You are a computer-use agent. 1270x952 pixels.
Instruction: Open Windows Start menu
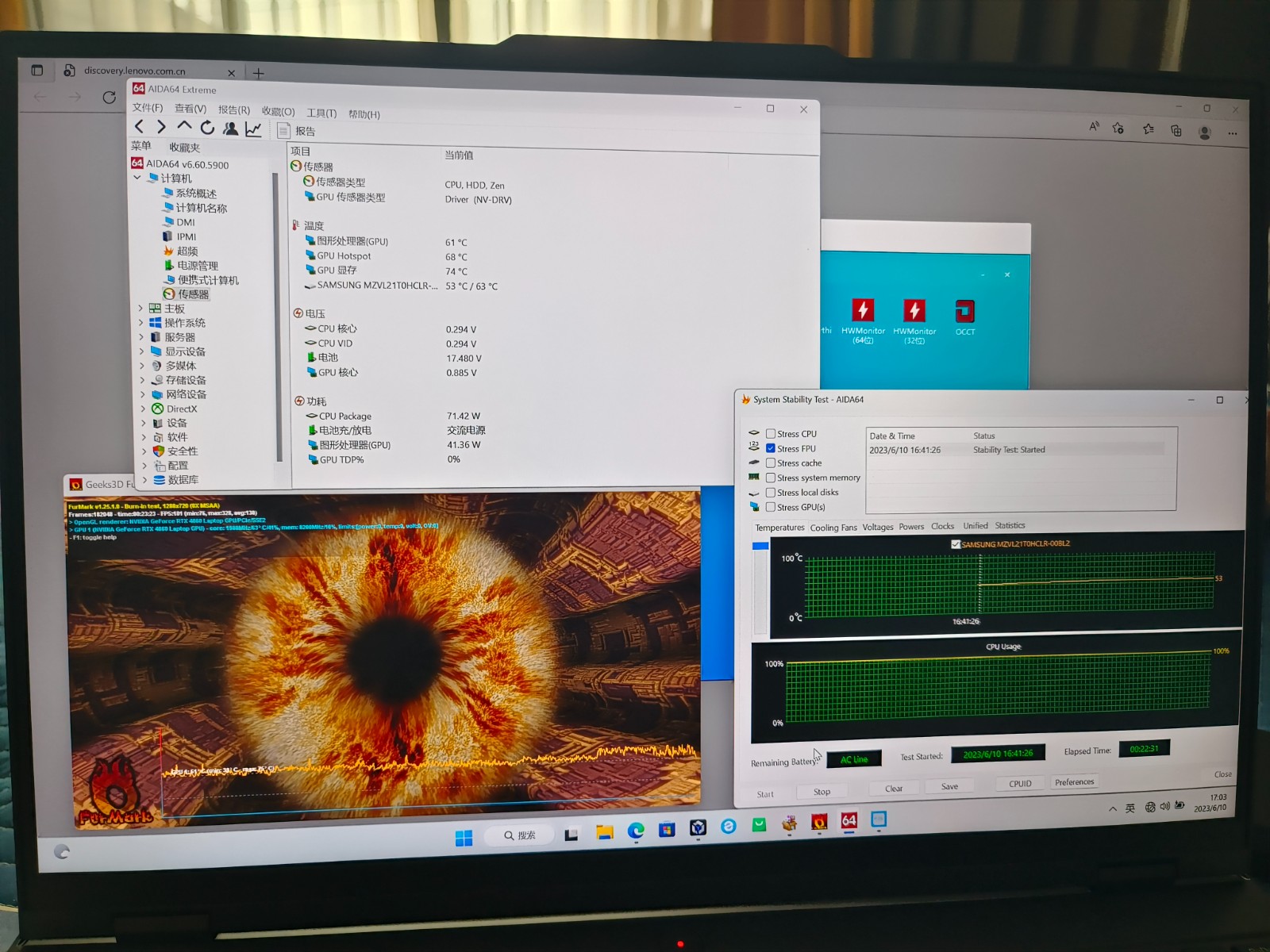click(x=464, y=838)
